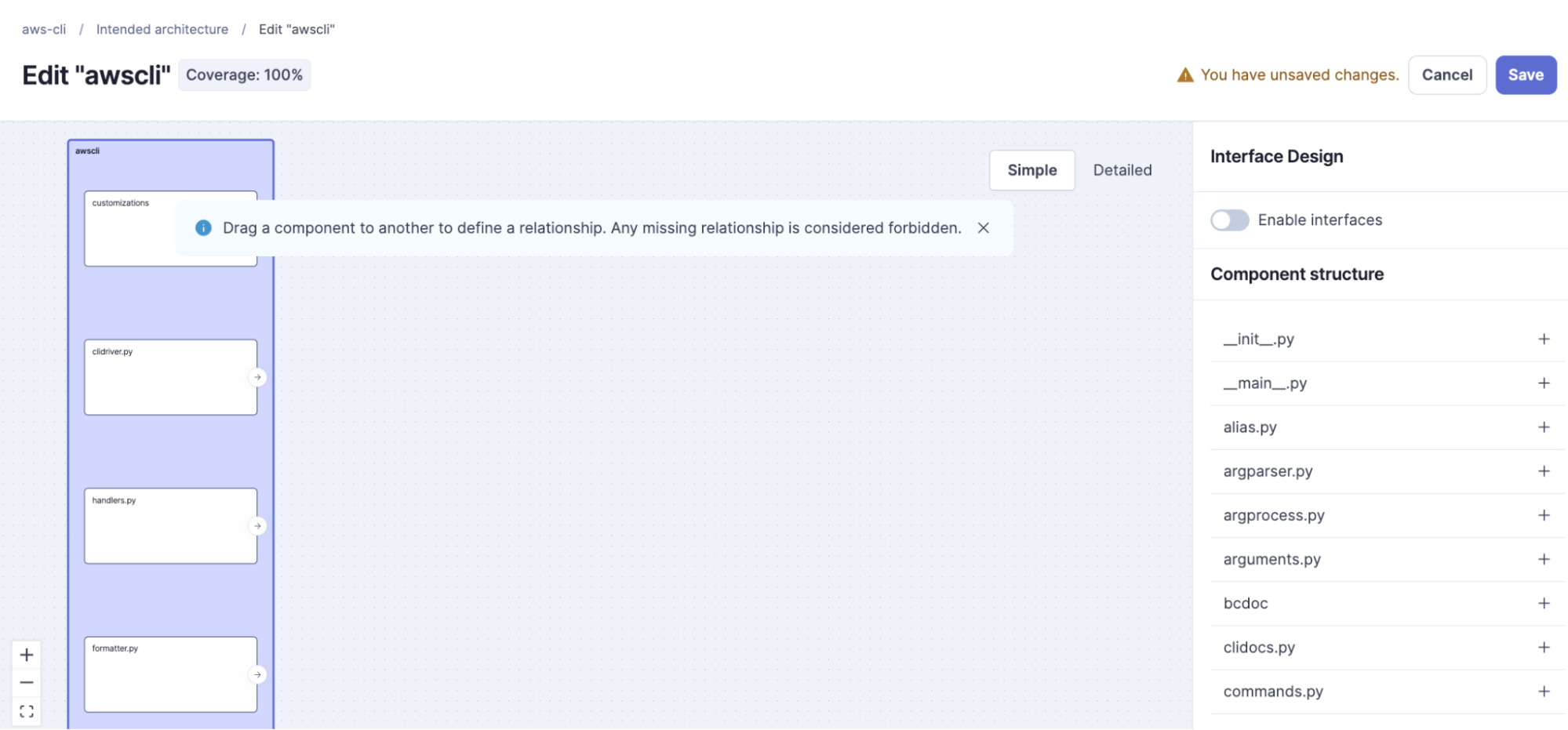
Task: Click the plus icon next to bcdoc
Action: click(x=1544, y=603)
